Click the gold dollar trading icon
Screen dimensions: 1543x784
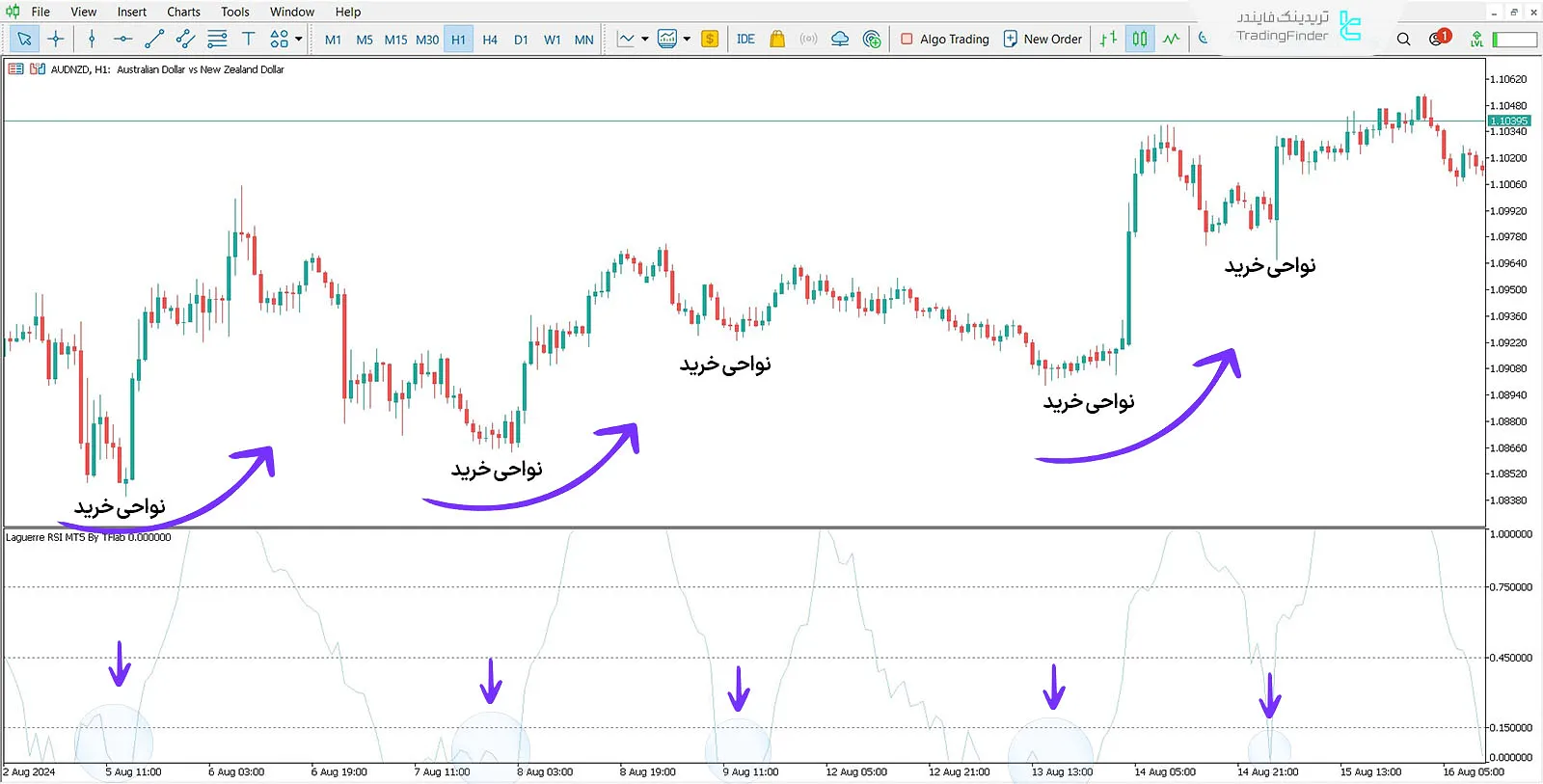click(x=710, y=39)
